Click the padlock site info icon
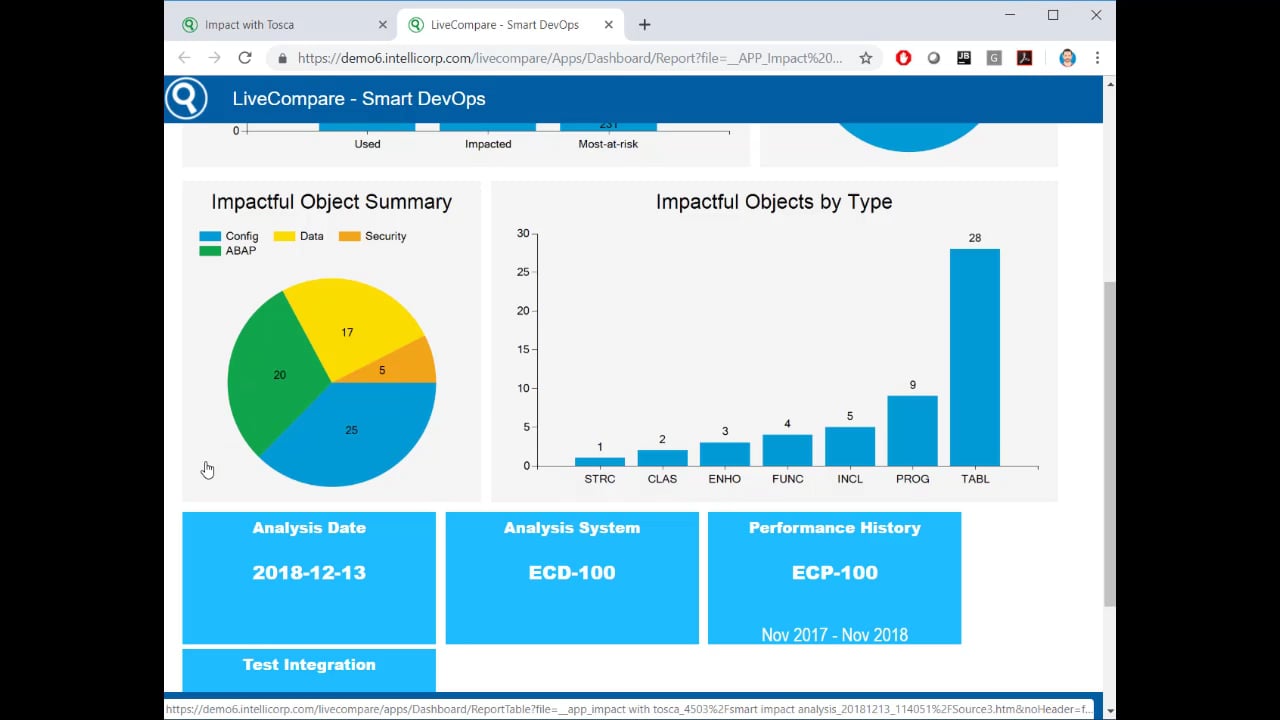The width and height of the screenshot is (1280, 720). pos(282,58)
